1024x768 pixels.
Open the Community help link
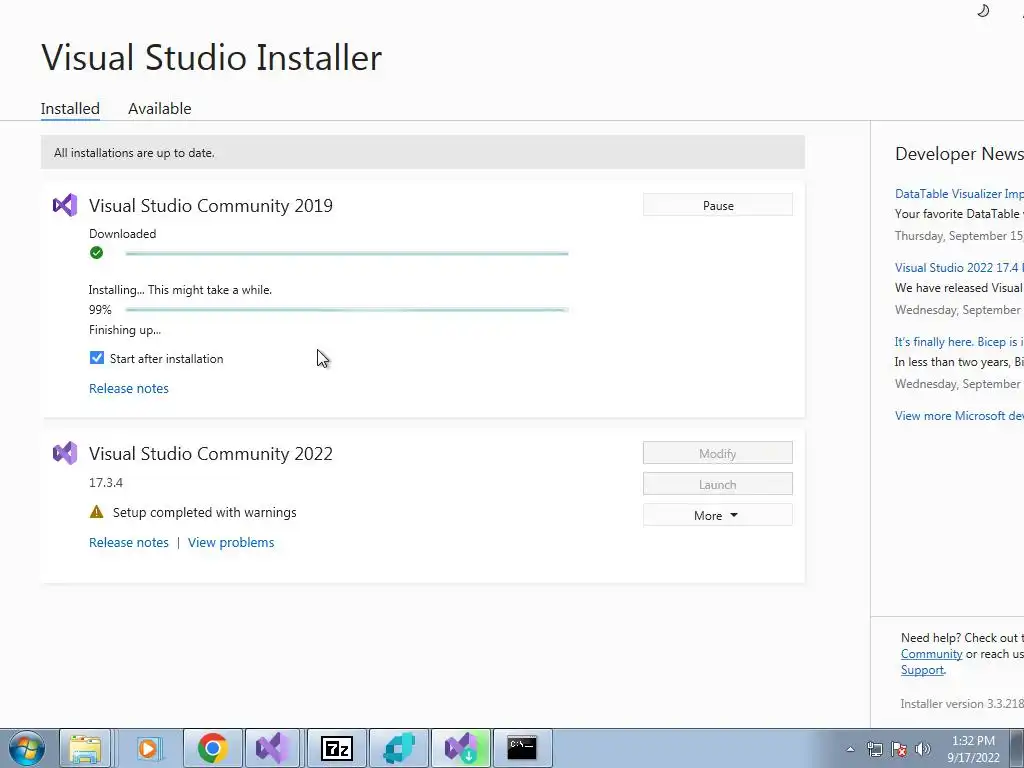(x=931, y=654)
